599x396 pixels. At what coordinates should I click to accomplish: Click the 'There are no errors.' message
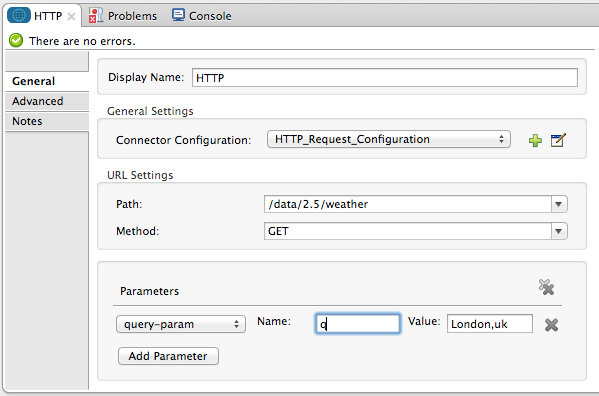[82, 41]
